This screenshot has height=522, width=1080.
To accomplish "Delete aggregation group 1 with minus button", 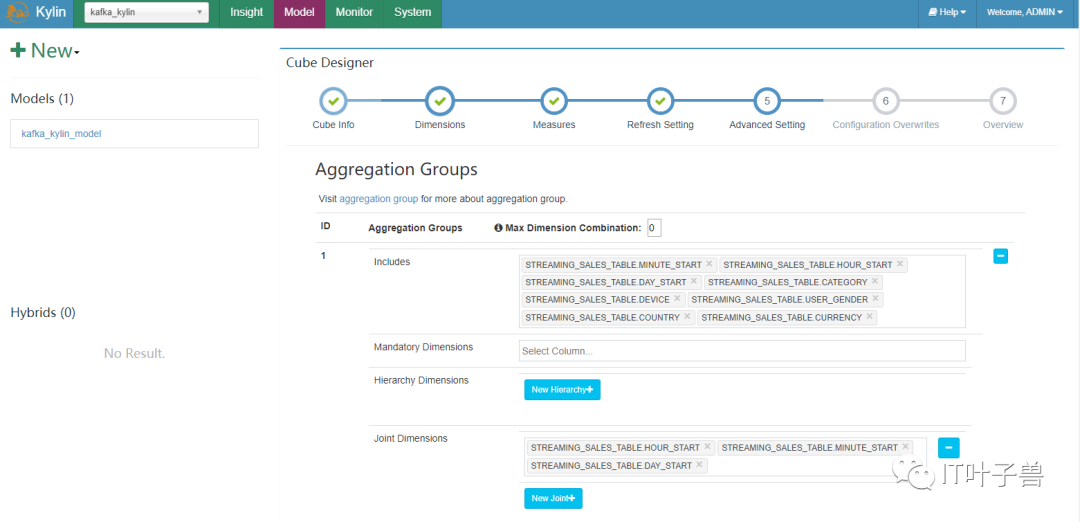I will 1001,256.
